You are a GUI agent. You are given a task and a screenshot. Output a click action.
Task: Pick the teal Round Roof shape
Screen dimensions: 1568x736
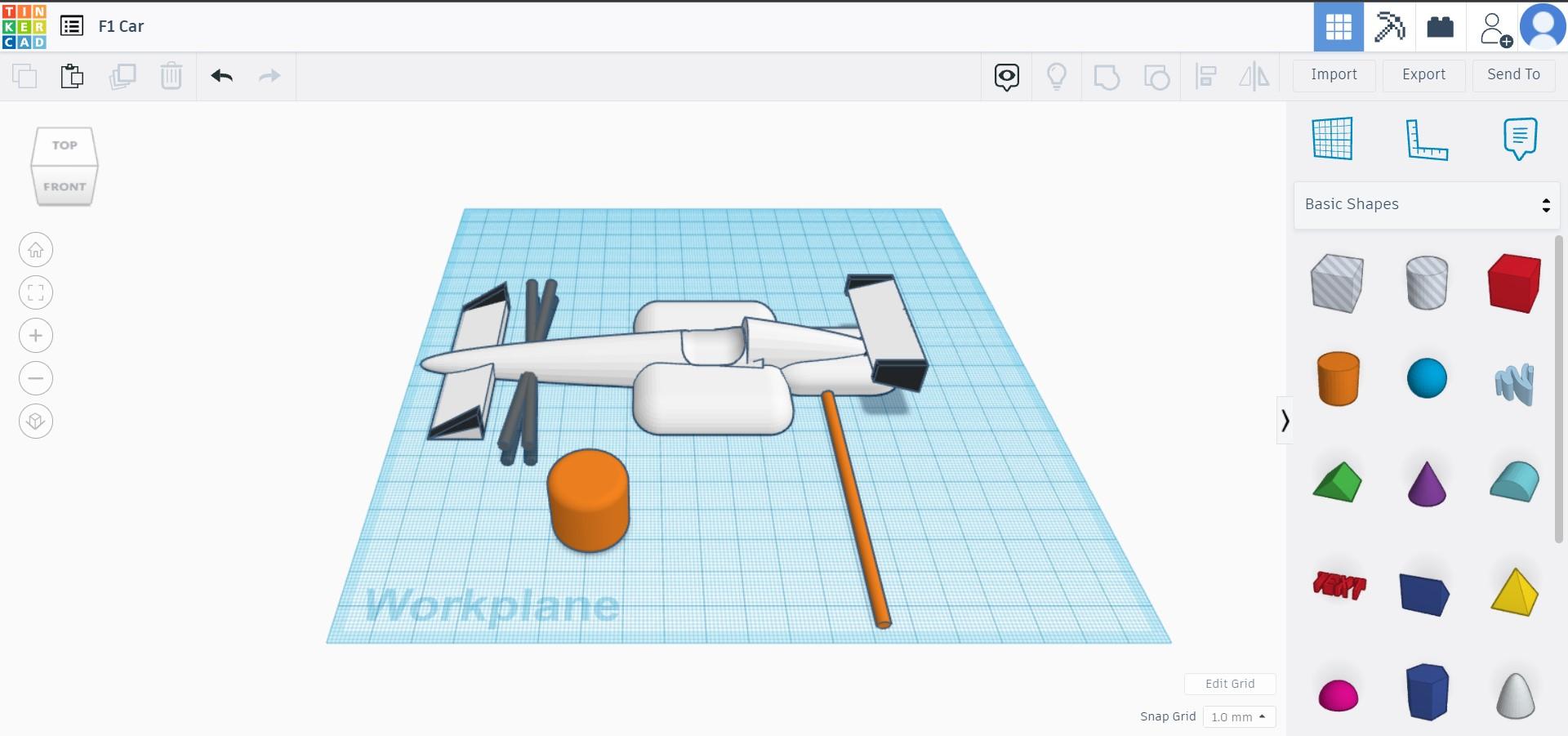pyautogui.click(x=1515, y=481)
